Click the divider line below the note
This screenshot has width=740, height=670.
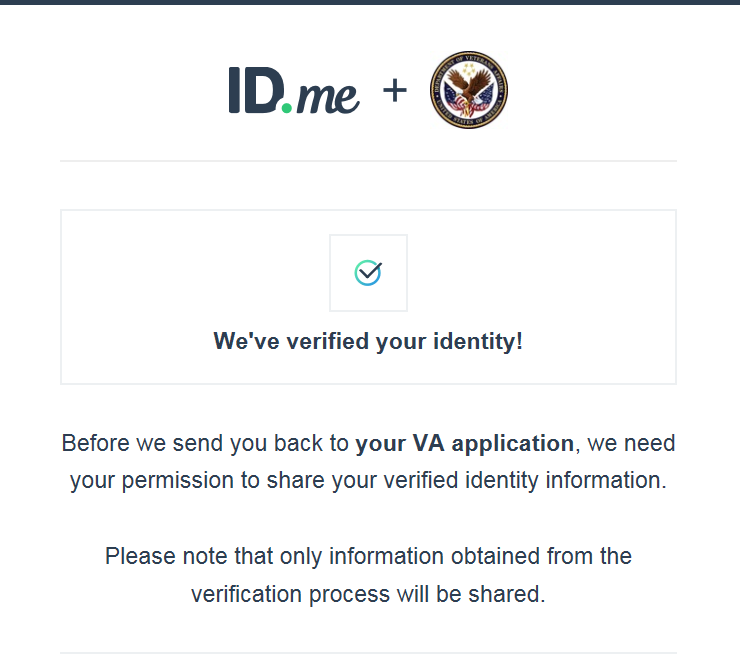368,653
